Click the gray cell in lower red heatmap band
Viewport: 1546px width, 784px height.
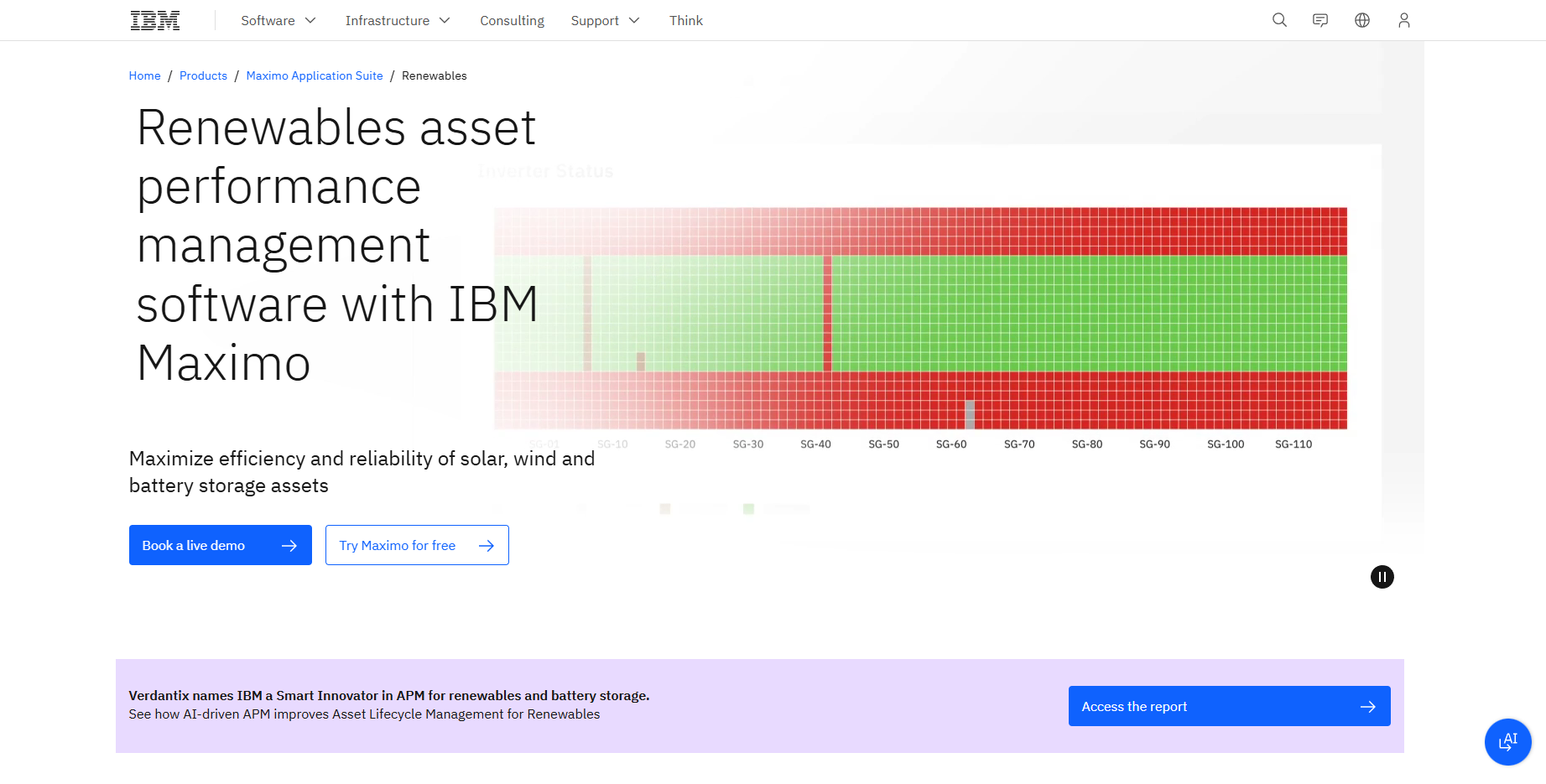click(x=970, y=414)
